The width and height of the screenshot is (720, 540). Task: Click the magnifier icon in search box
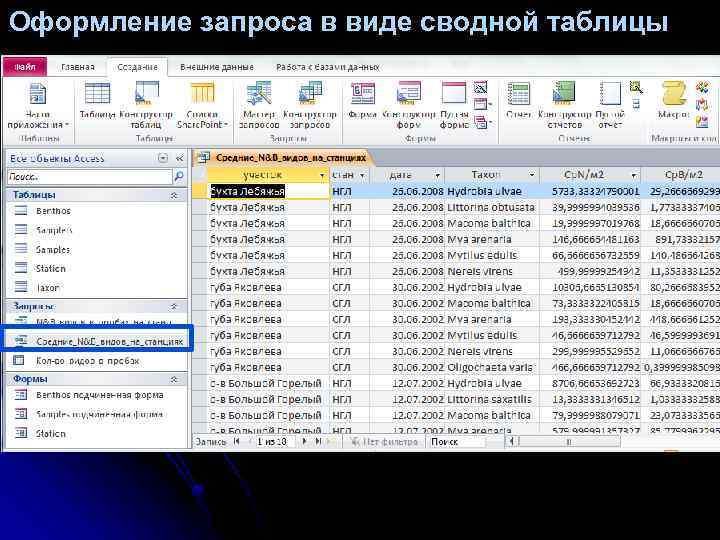(179, 177)
